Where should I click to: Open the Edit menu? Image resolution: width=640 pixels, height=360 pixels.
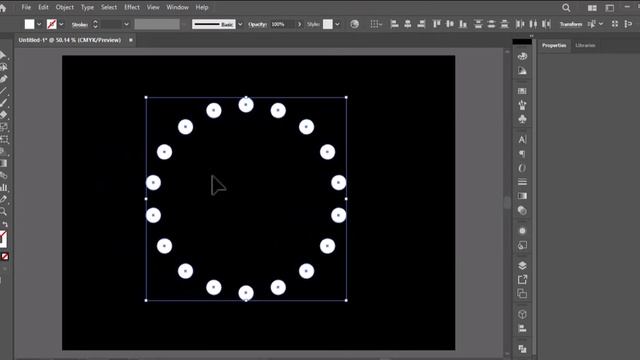43,7
